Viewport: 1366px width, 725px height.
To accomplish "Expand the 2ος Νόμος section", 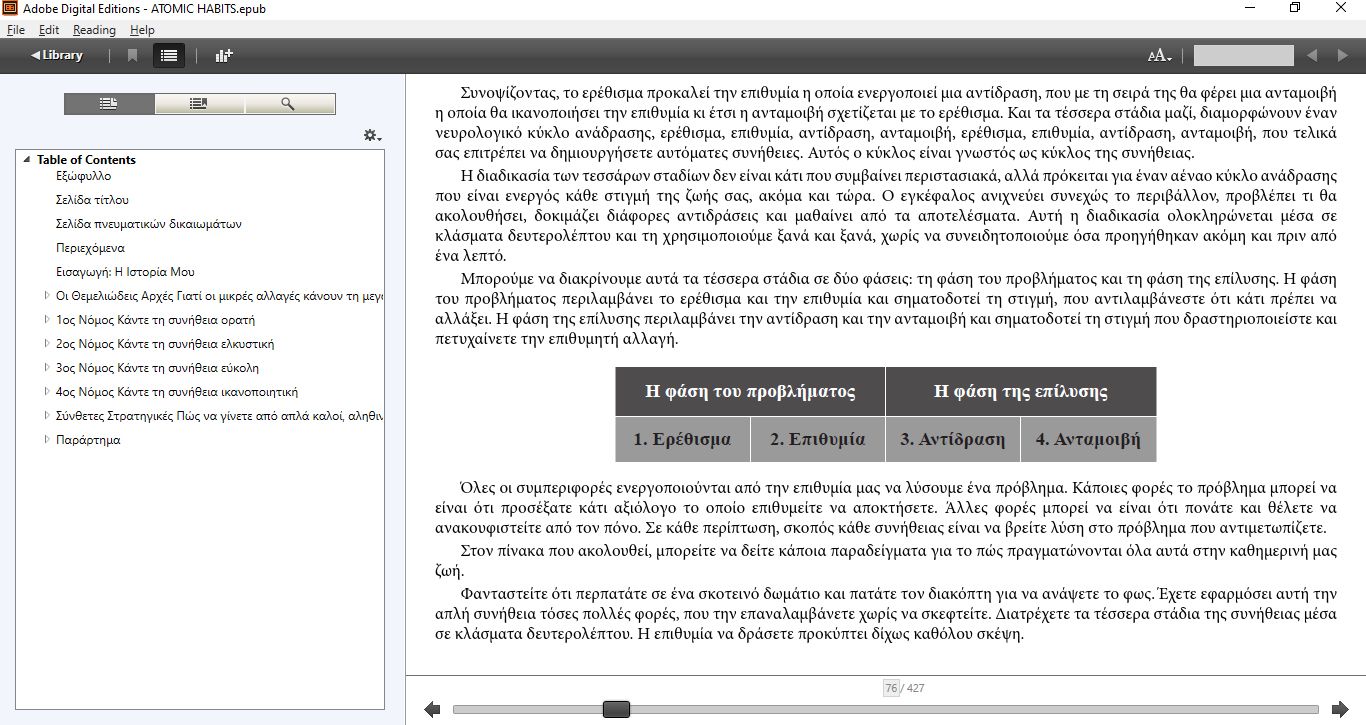I will 47,344.
